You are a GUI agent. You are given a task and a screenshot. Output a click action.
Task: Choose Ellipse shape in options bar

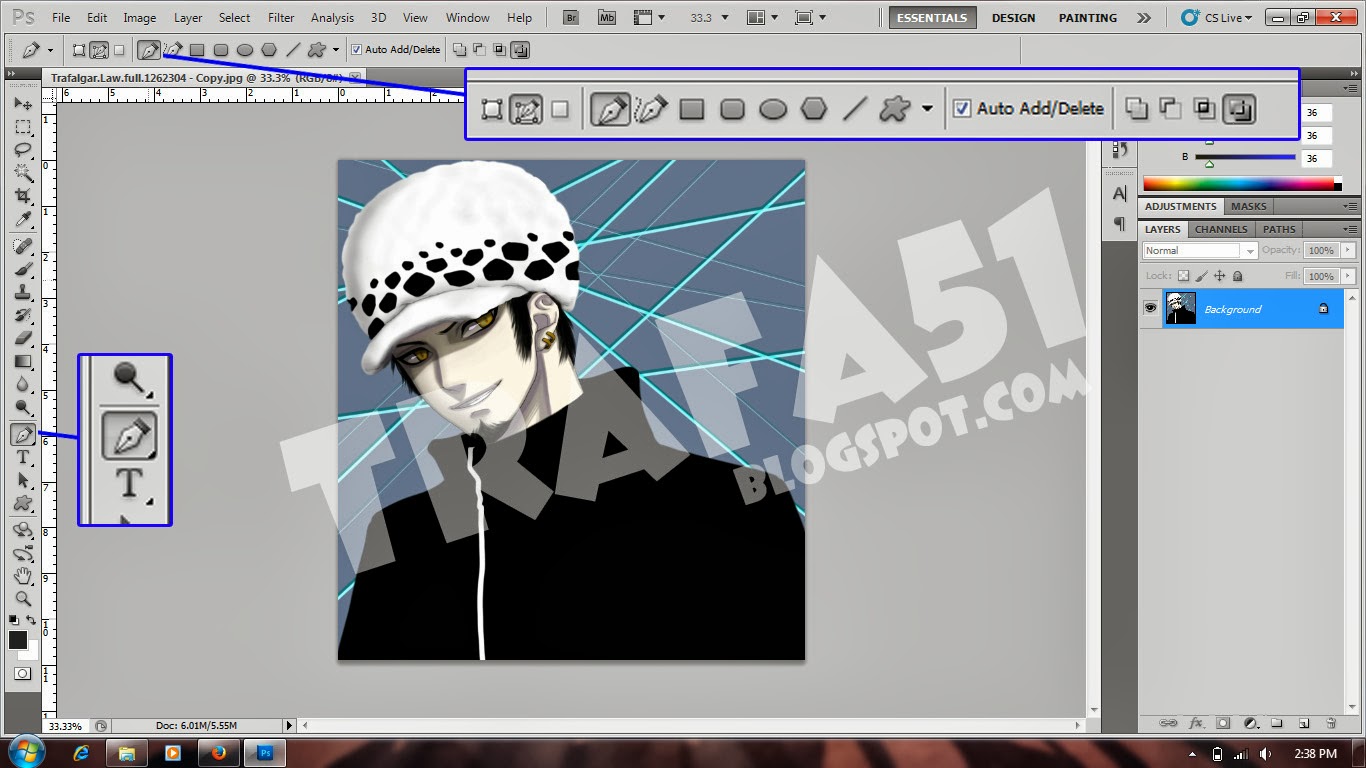[245, 50]
